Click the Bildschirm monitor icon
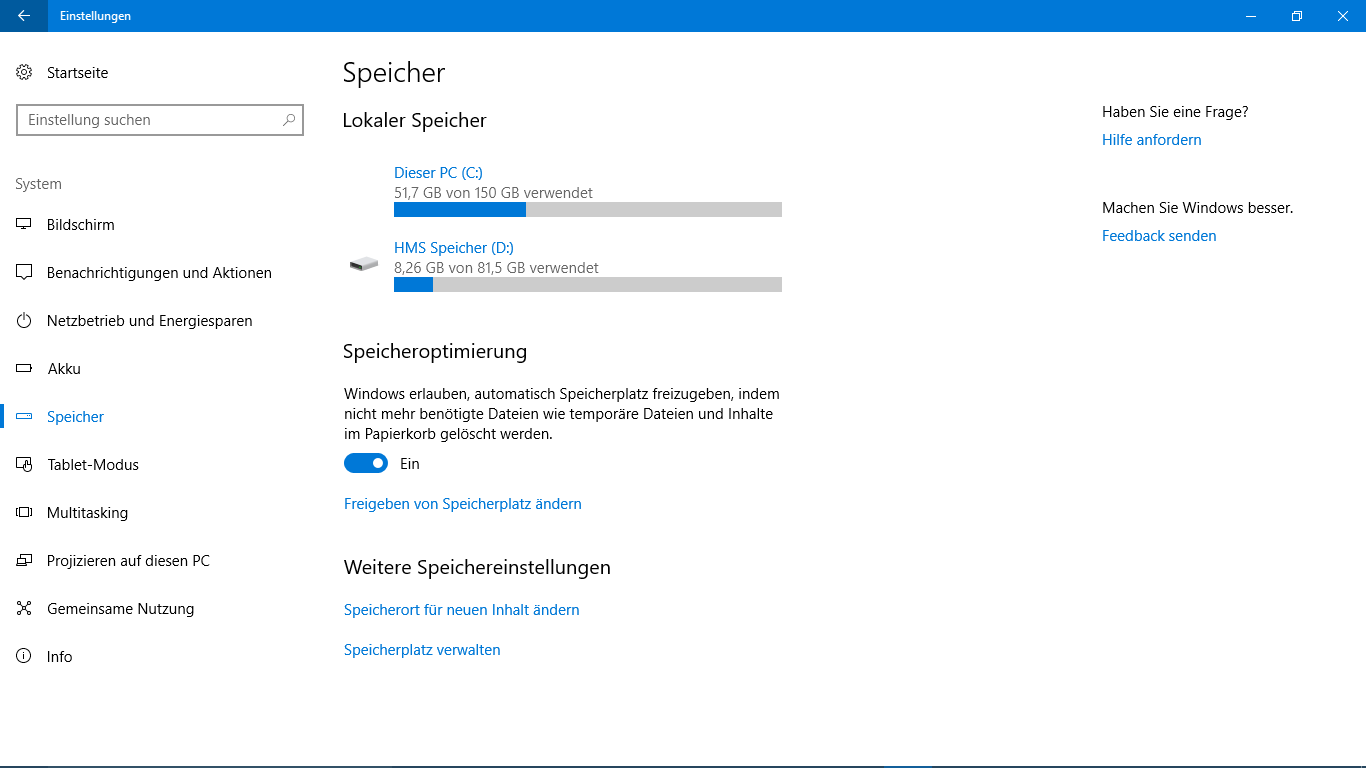Screen dimensions: 1366x768 click(24, 225)
